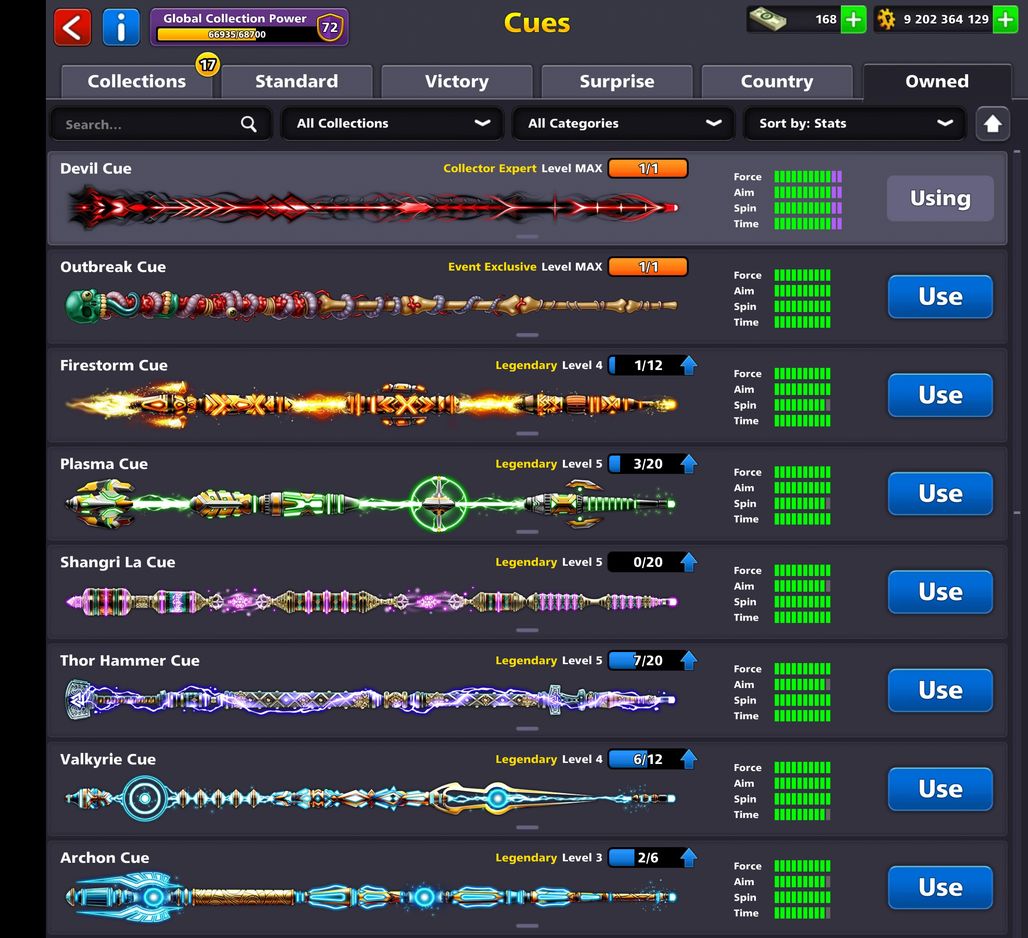Upgrade the Archon Cue blue arrow
This screenshot has height=938, width=1028.
point(688,857)
